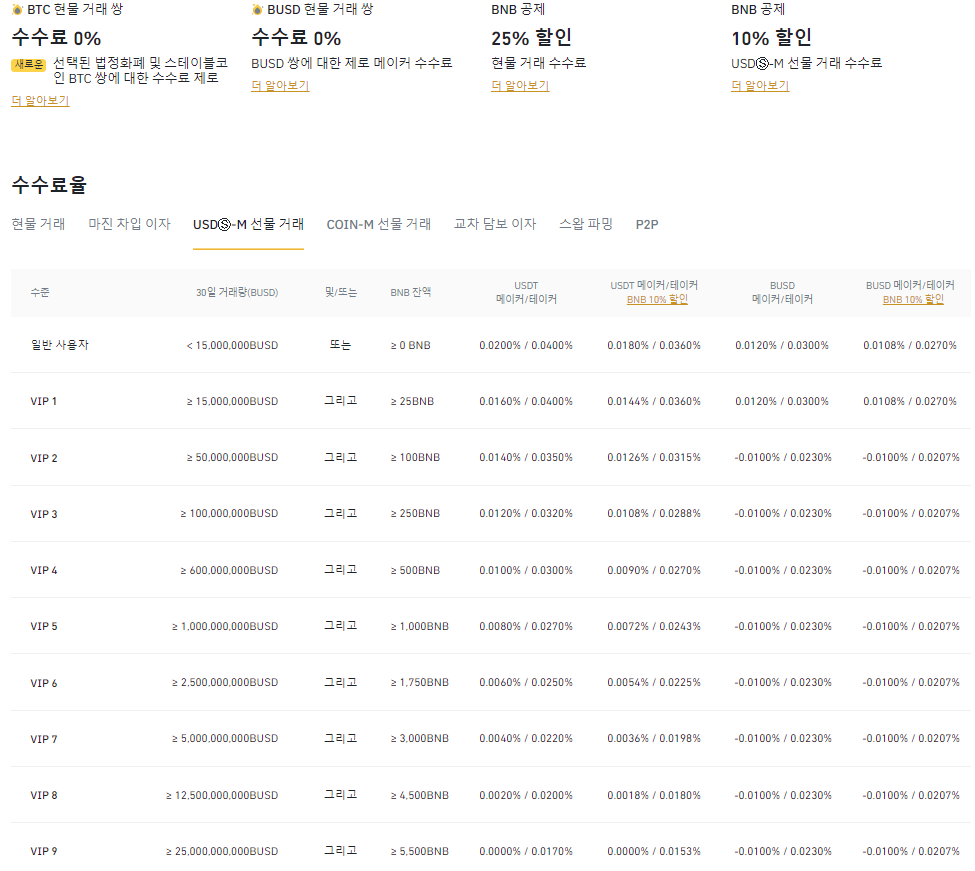The image size is (975, 871).
Task: Click the yellow 새로운 badge
Action: (x=29, y=65)
